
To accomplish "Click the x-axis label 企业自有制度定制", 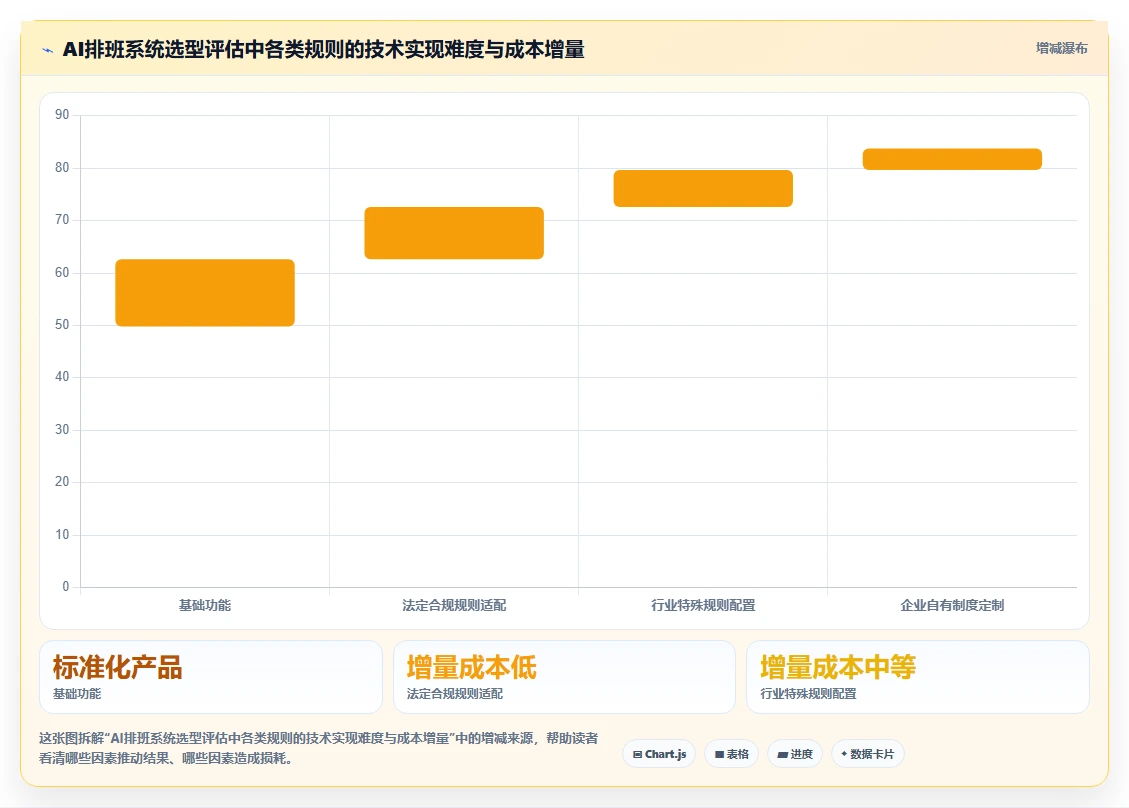I will click(x=953, y=606).
